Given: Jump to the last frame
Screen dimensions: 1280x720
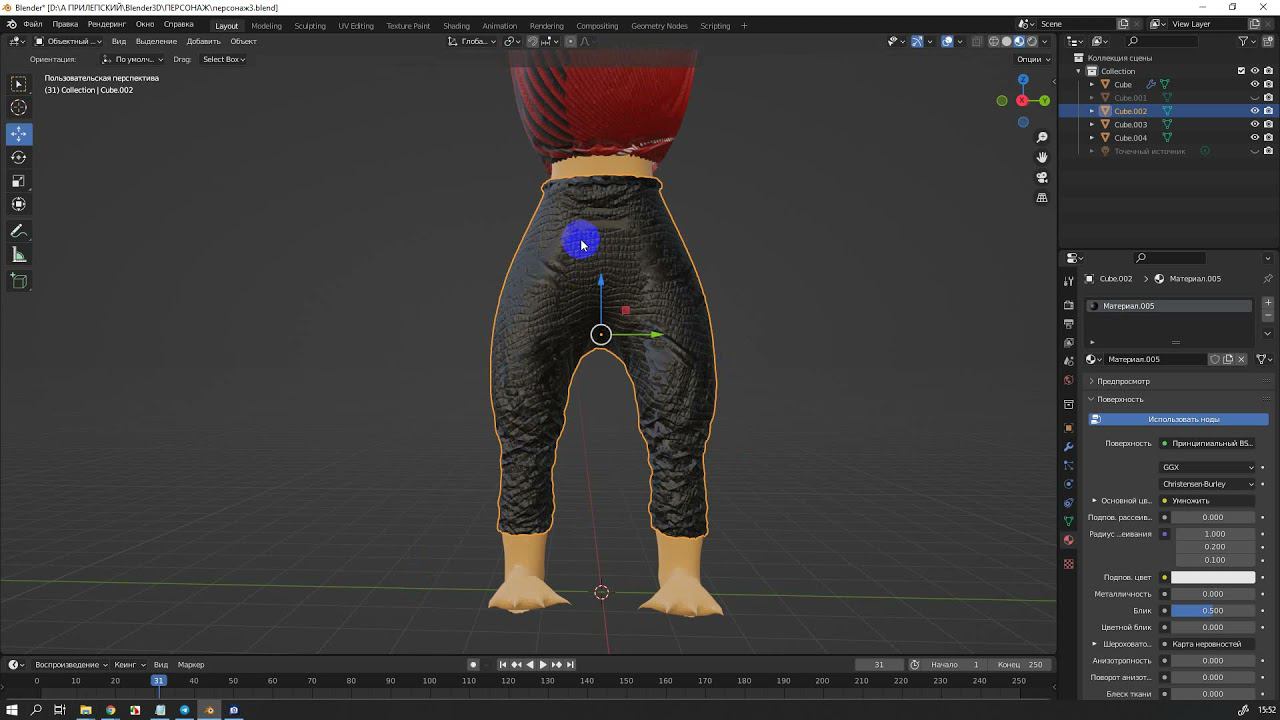Looking at the screenshot, I should click(x=570, y=664).
